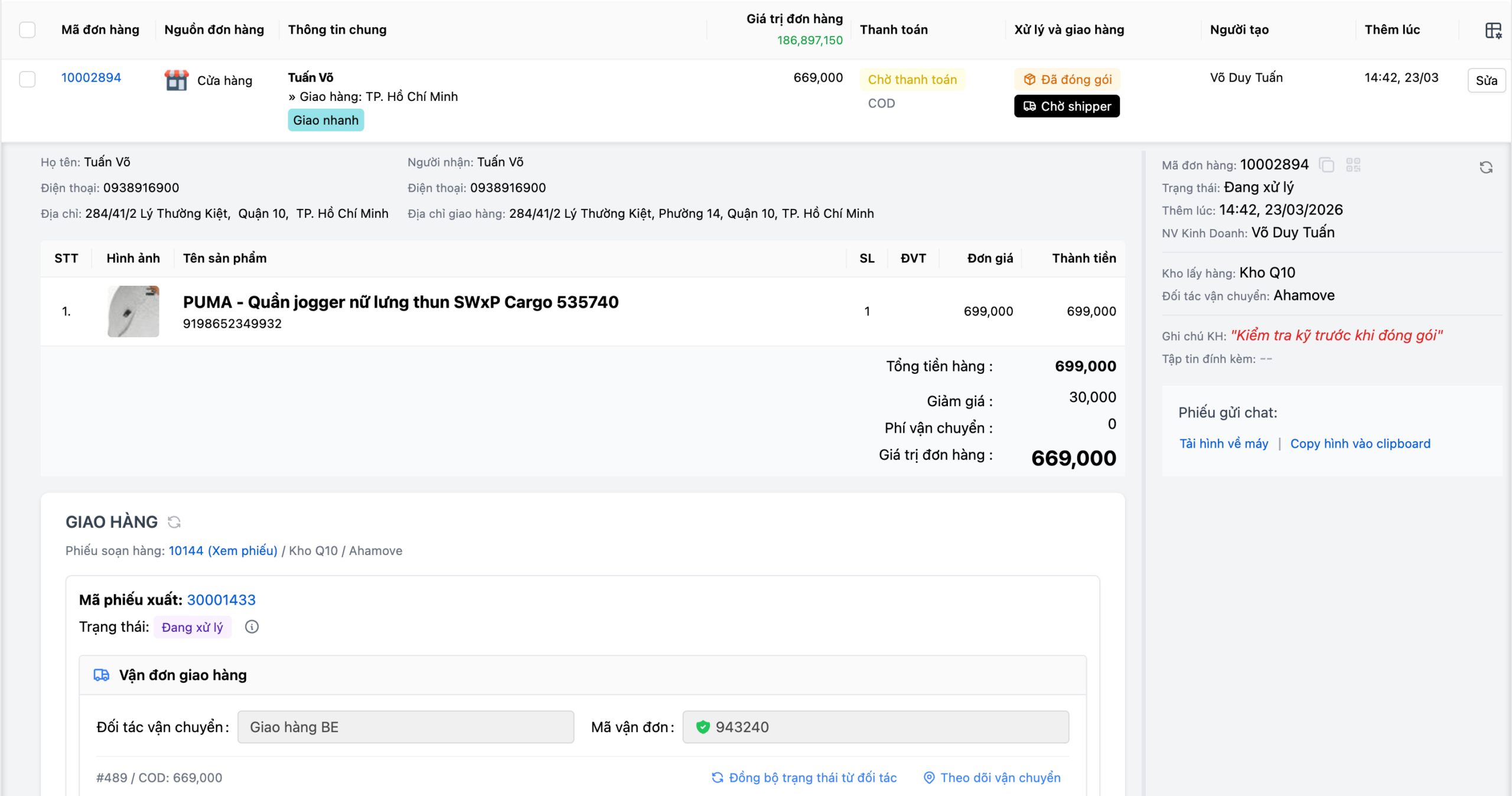Click the Chờ thanh toán payment badge
This screenshot has height=796, width=1512.
[912, 80]
